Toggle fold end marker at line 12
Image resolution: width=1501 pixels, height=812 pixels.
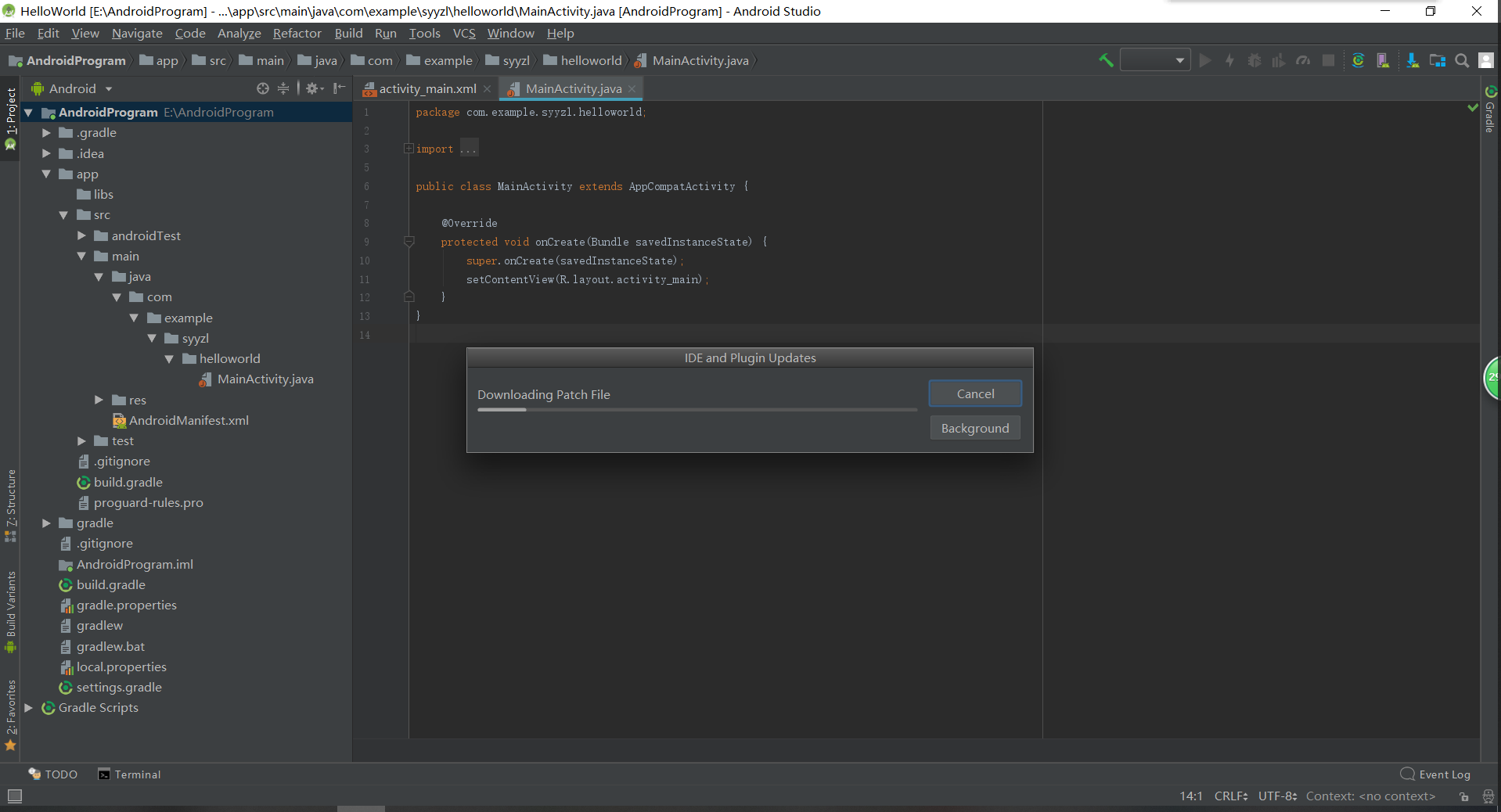pyautogui.click(x=409, y=297)
